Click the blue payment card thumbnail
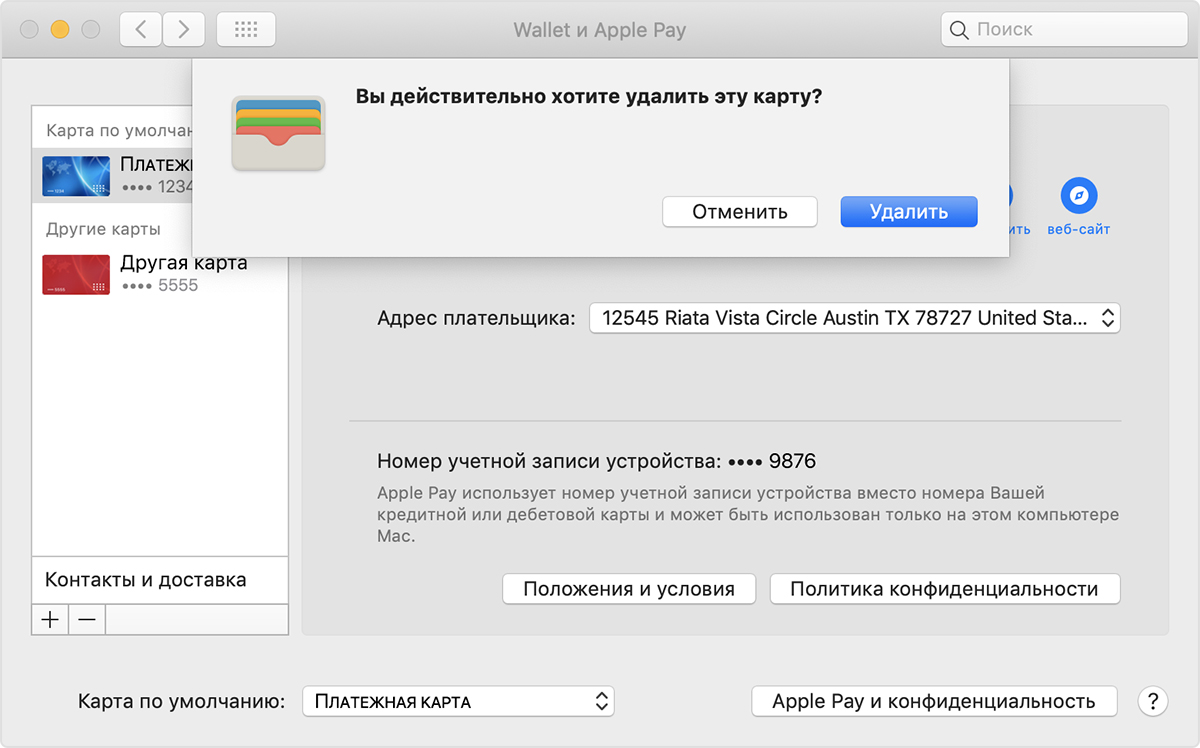Viewport: 1200px width, 748px height. (x=76, y=176)
